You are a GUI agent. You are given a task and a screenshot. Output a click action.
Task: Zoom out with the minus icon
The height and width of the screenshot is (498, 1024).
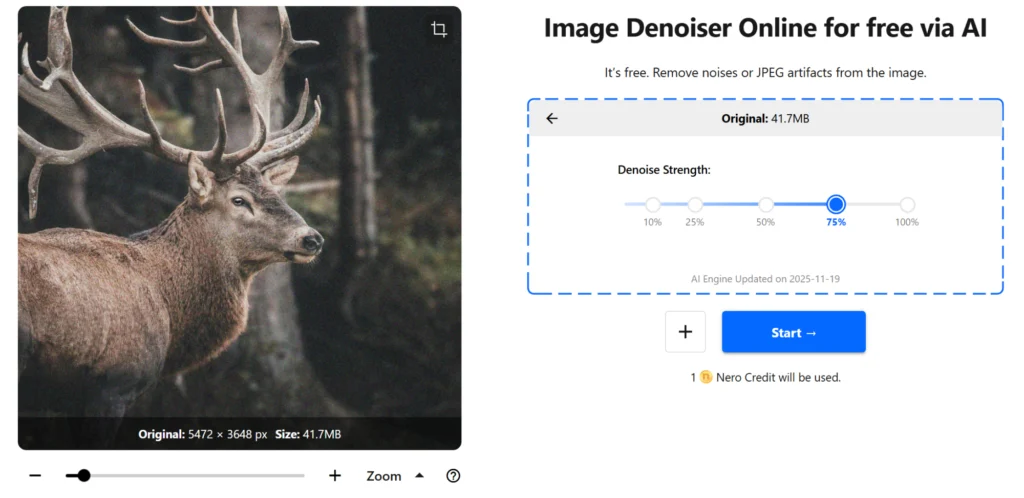pyautogui.click(x=35, y=476)
